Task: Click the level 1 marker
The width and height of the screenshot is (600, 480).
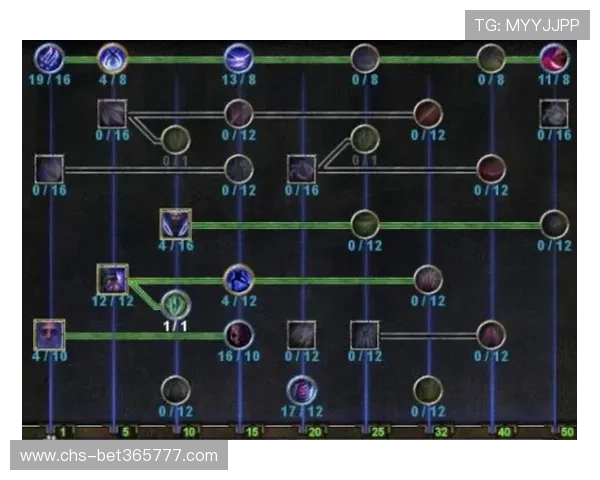Action: (61, 432)
